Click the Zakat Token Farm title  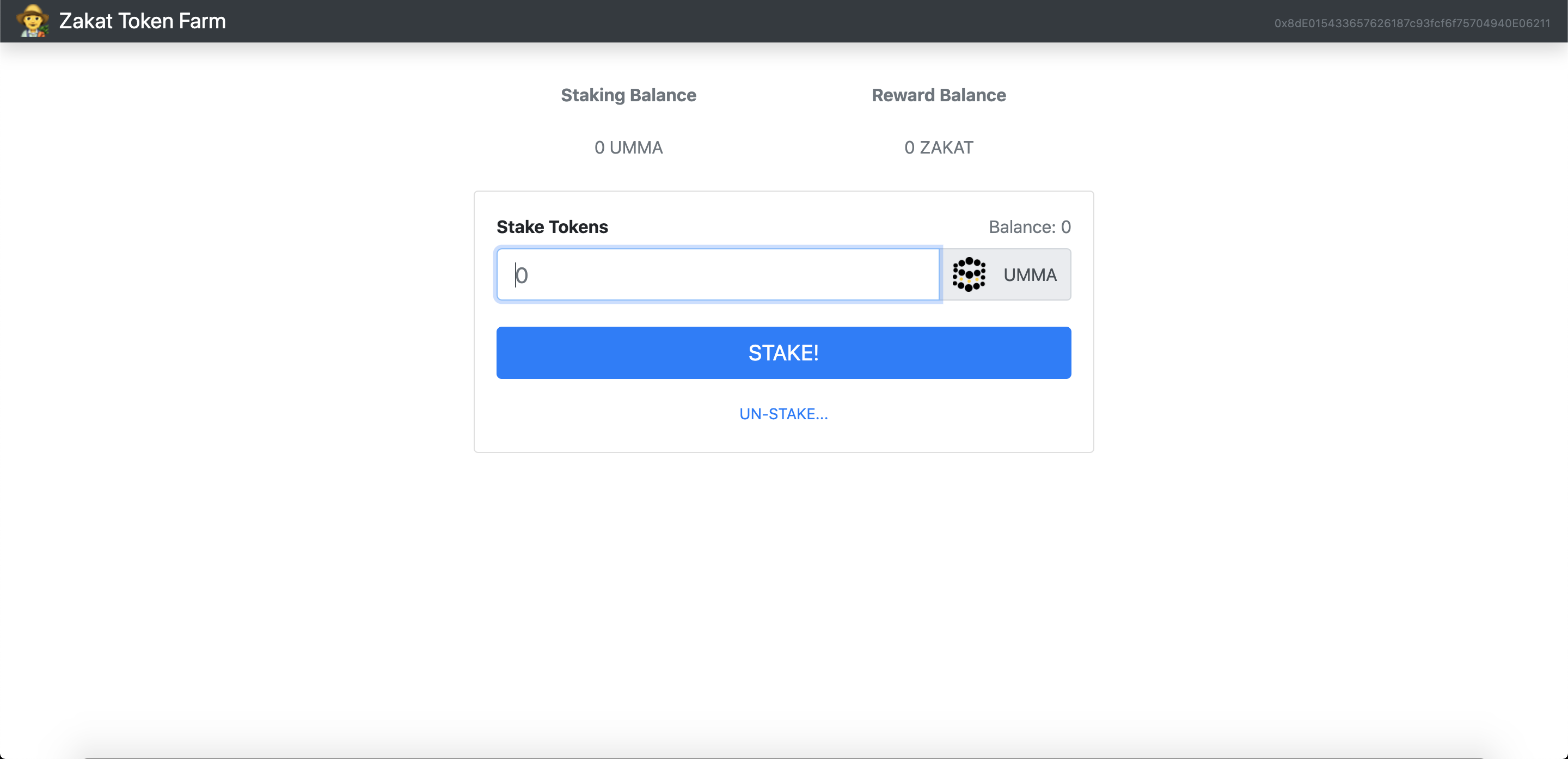pos(142,21)
